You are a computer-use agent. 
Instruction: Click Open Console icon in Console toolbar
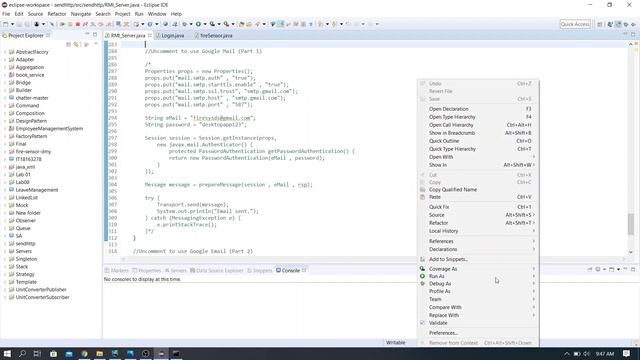(x=611, y=269)
